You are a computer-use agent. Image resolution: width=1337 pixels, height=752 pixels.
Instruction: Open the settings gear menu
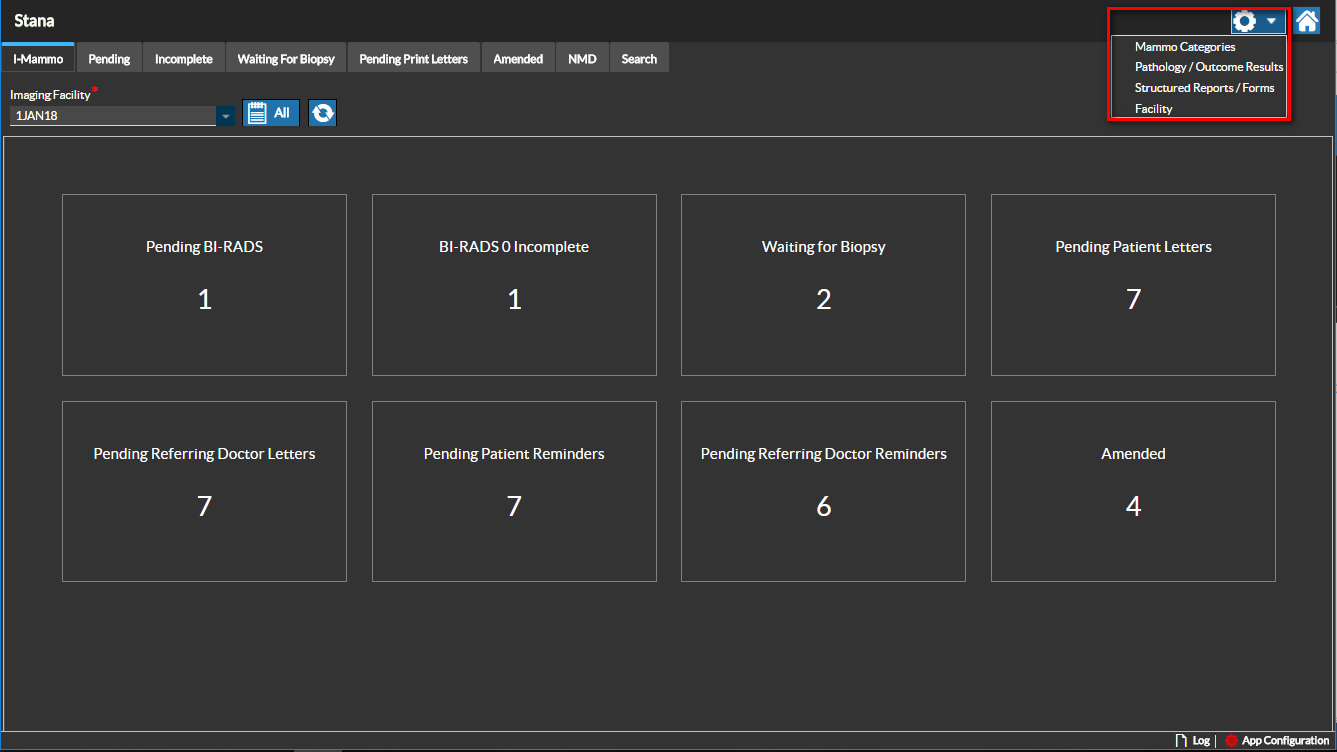[x=1257, y=21]
